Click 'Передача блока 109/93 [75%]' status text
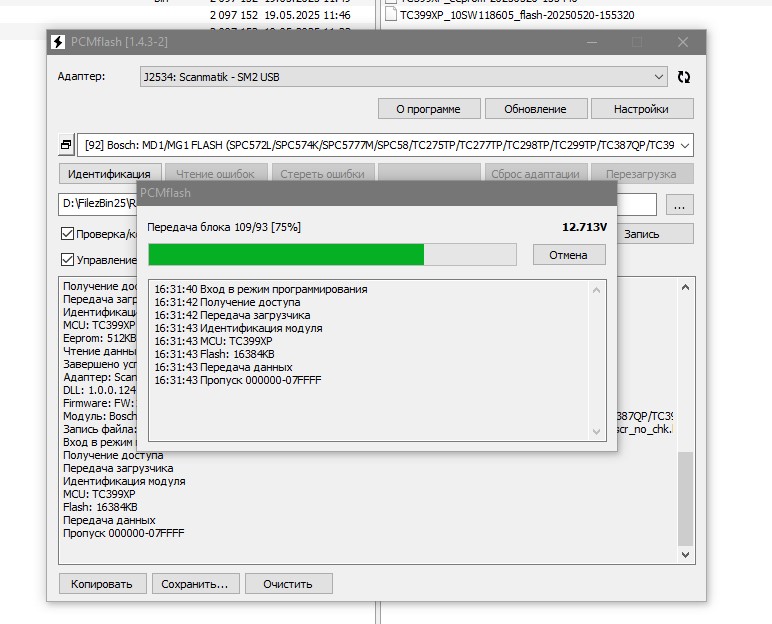The width and height of the screenshot is (772, 624). tap(224, 227)
